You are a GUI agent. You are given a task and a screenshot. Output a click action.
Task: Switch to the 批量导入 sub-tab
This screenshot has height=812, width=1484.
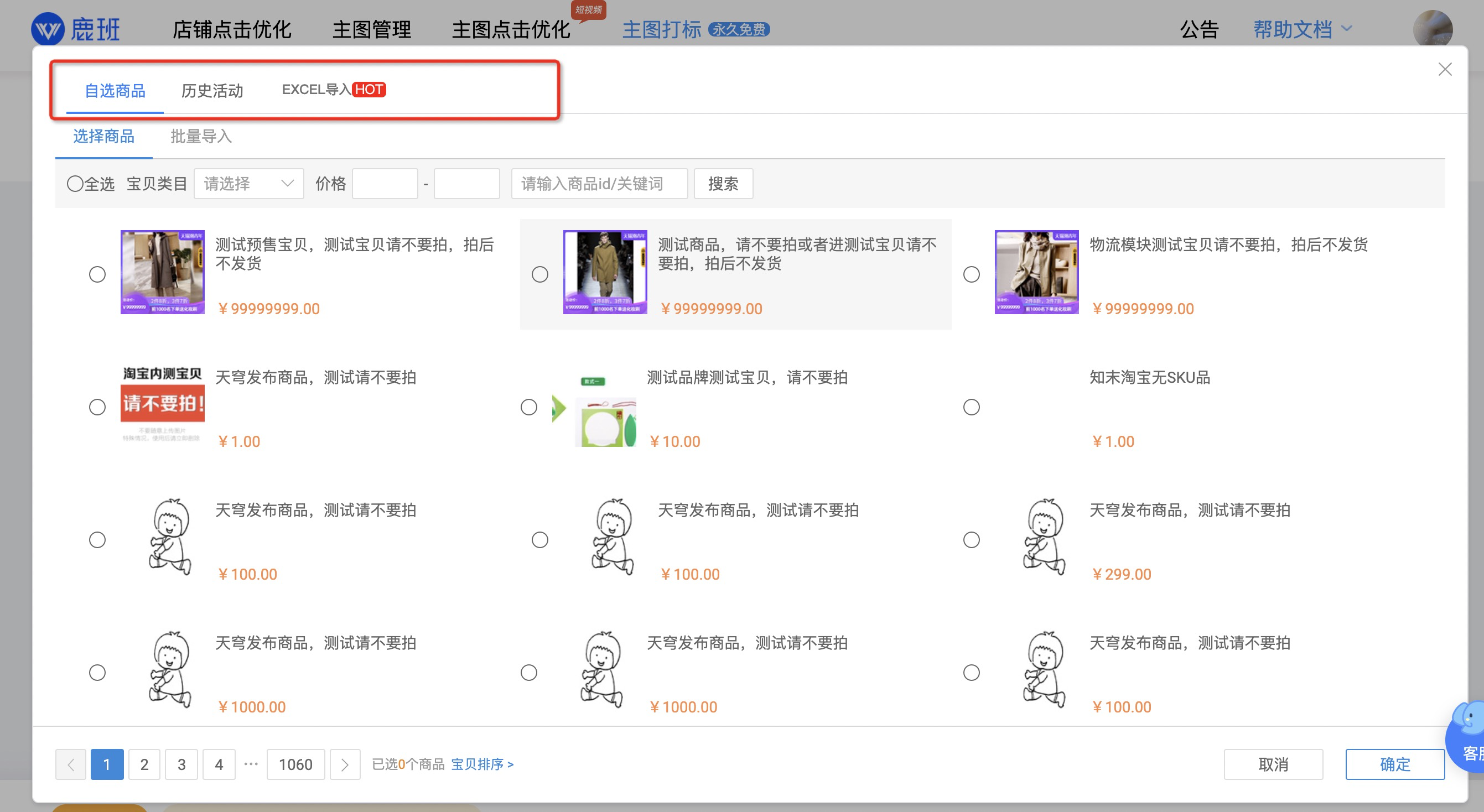pyautogui.click(x=200, y=137)
